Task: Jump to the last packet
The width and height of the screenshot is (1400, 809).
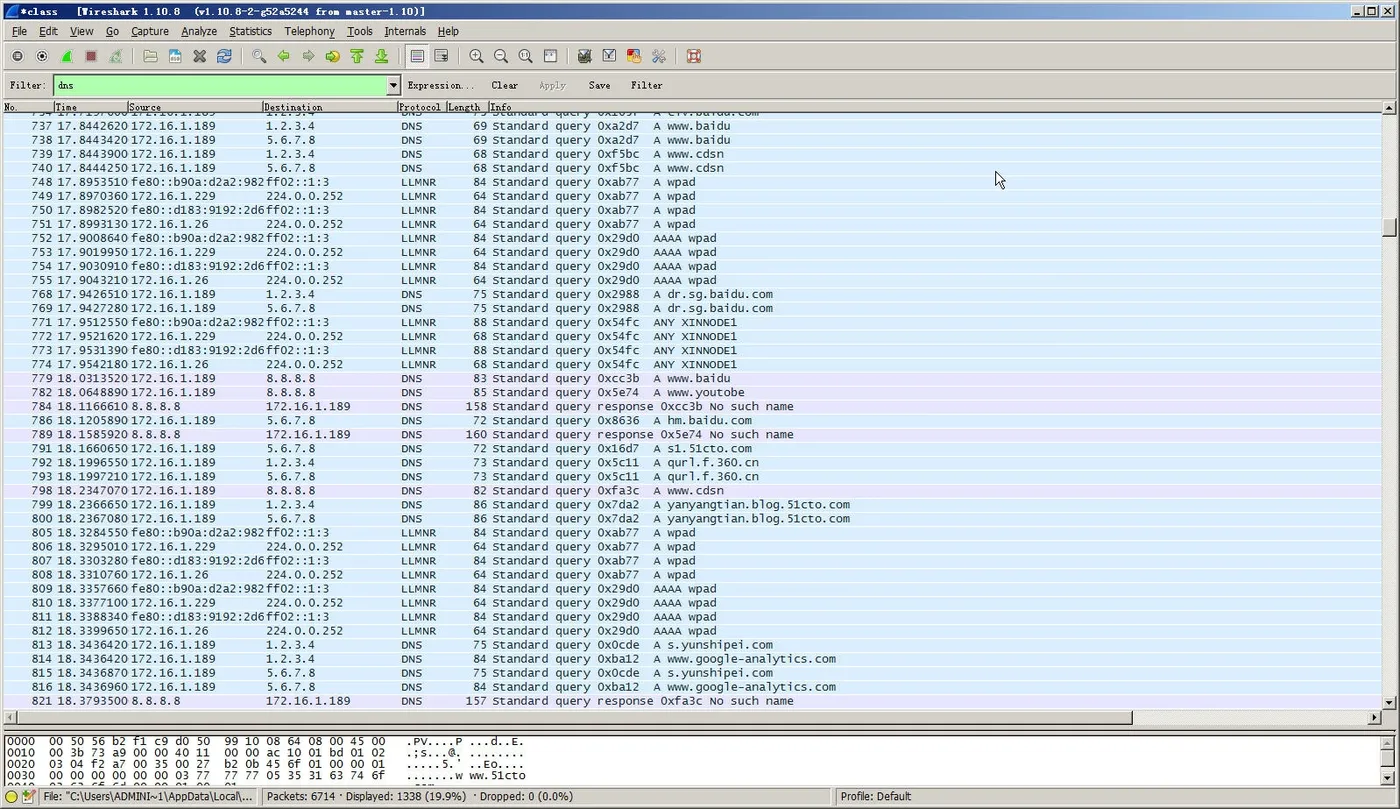Action: point(381,57)
